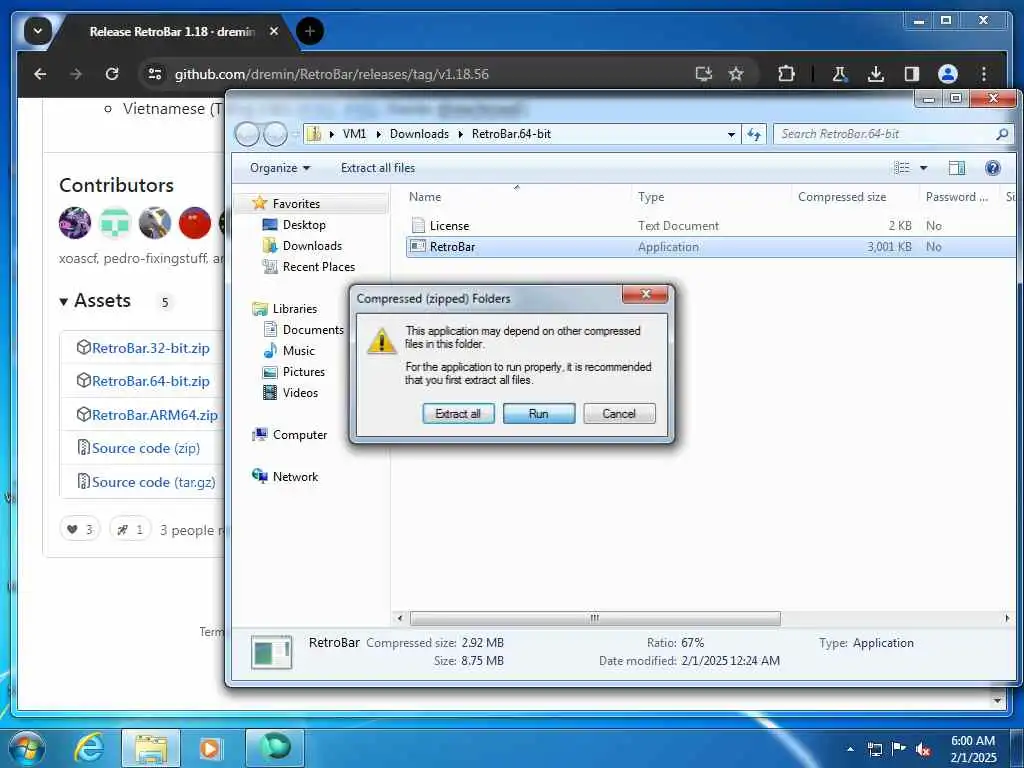Download RetroBar.32-bit.zip asset
The width and height of the screenshot is (1024, 768).
(x=151, y=347)
